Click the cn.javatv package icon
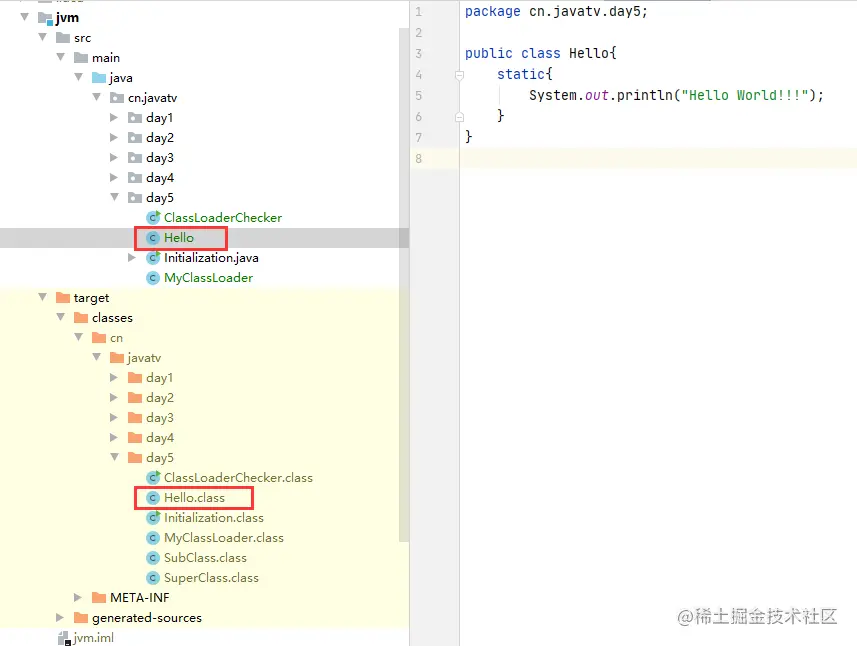The image size is (857, 646). coord(117,98)
